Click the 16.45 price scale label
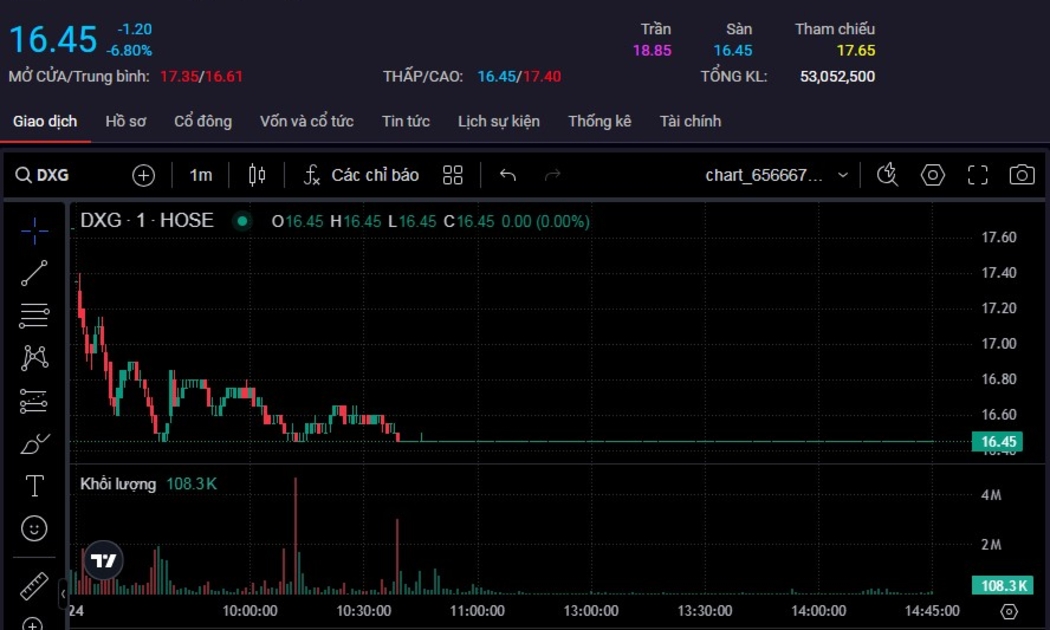The height and width of the screenshot is (630, 1050). pos(996,442)
